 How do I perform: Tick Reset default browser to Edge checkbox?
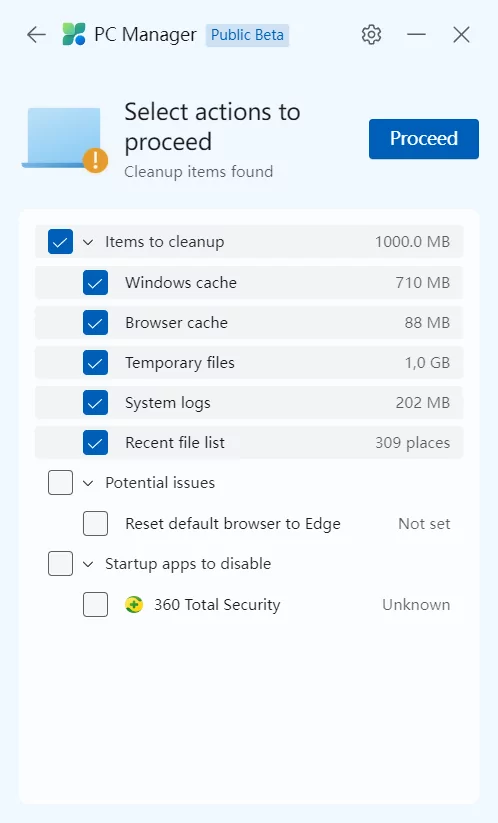pos(96,523)
